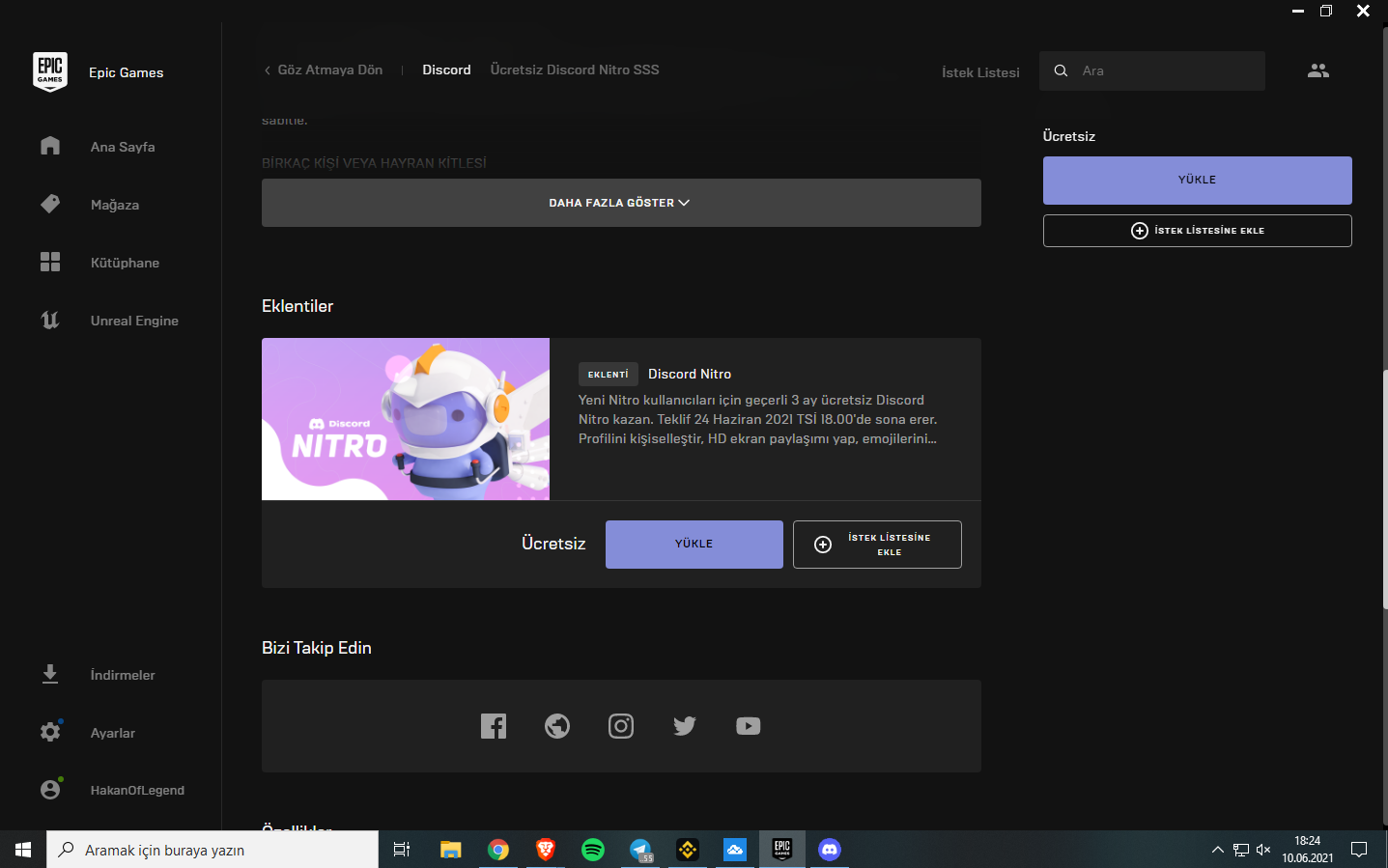1388x868 pixels.
Task: Click the Epic Games logo icon
Action: [x=50, y=72]
